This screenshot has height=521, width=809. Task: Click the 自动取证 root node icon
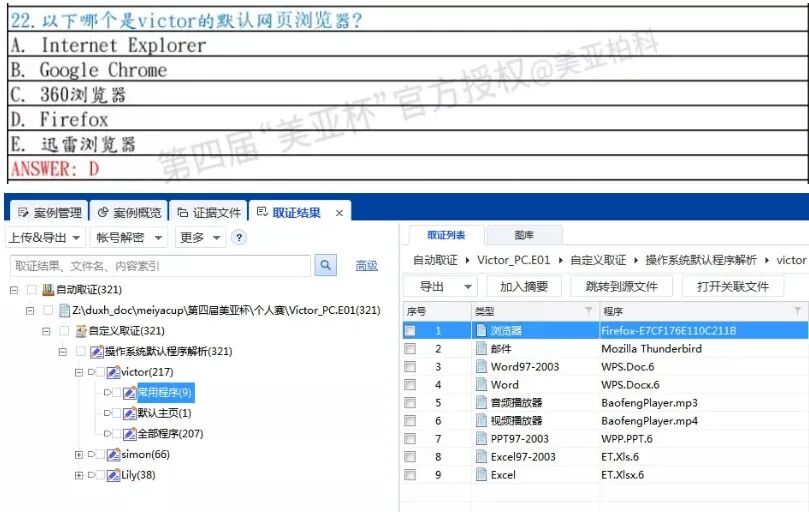pos(48,289)
